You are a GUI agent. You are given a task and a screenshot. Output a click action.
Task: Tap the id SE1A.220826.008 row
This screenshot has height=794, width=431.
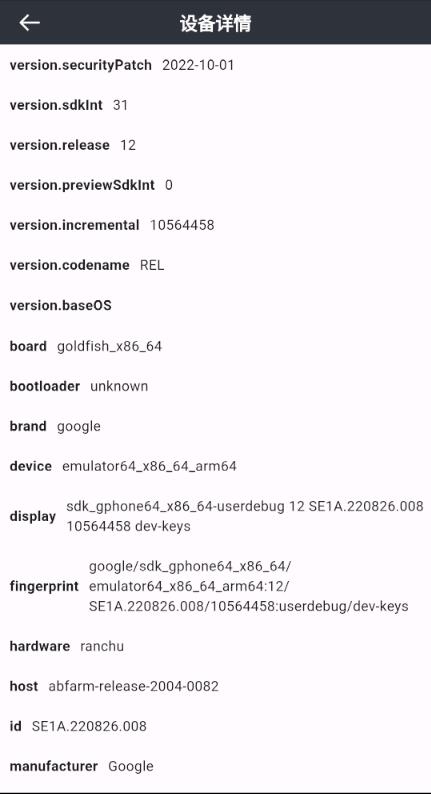215,726
